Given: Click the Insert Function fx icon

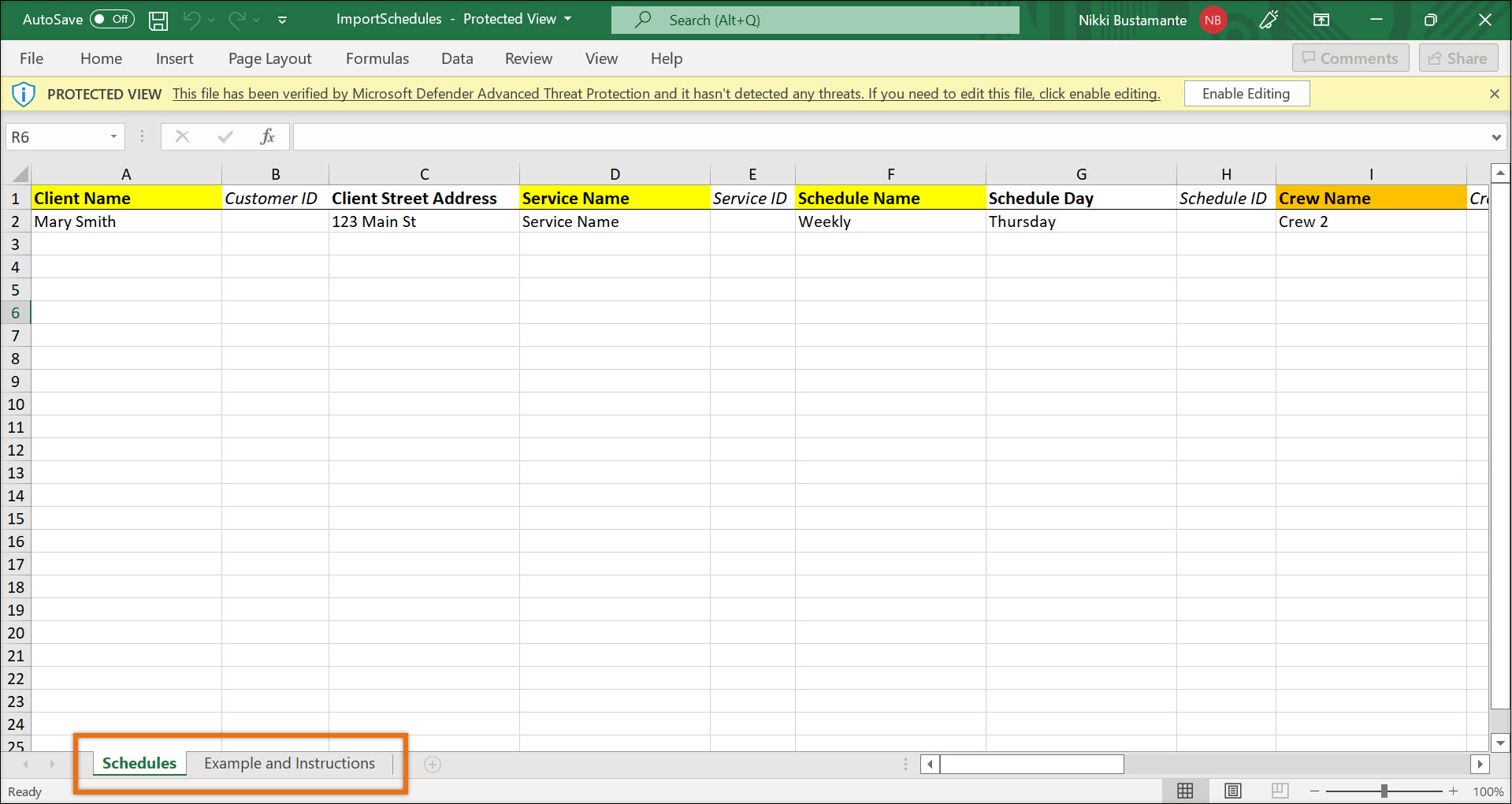Looking at the screenshot, I should point(267,137).
